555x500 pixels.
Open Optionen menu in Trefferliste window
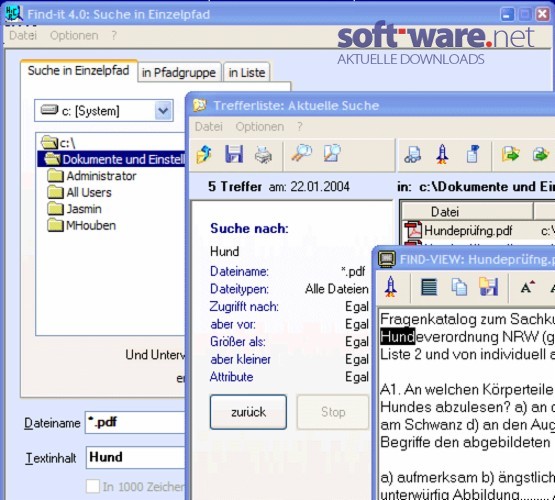pos(260,127)
